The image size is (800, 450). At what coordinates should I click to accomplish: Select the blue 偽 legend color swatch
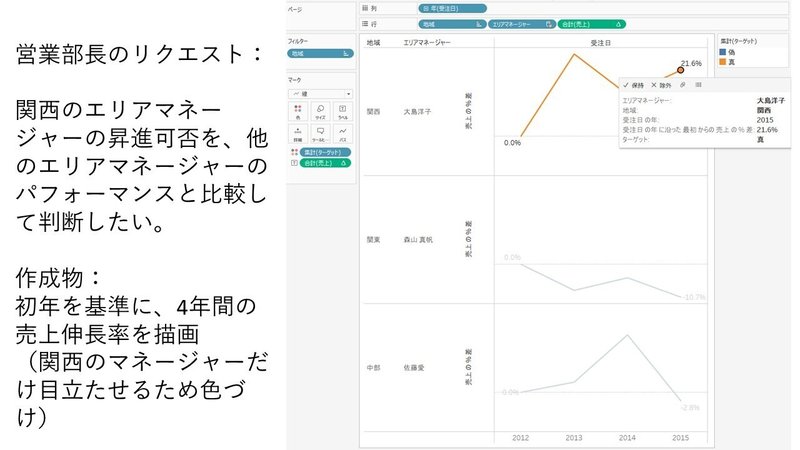click(722, 52)
